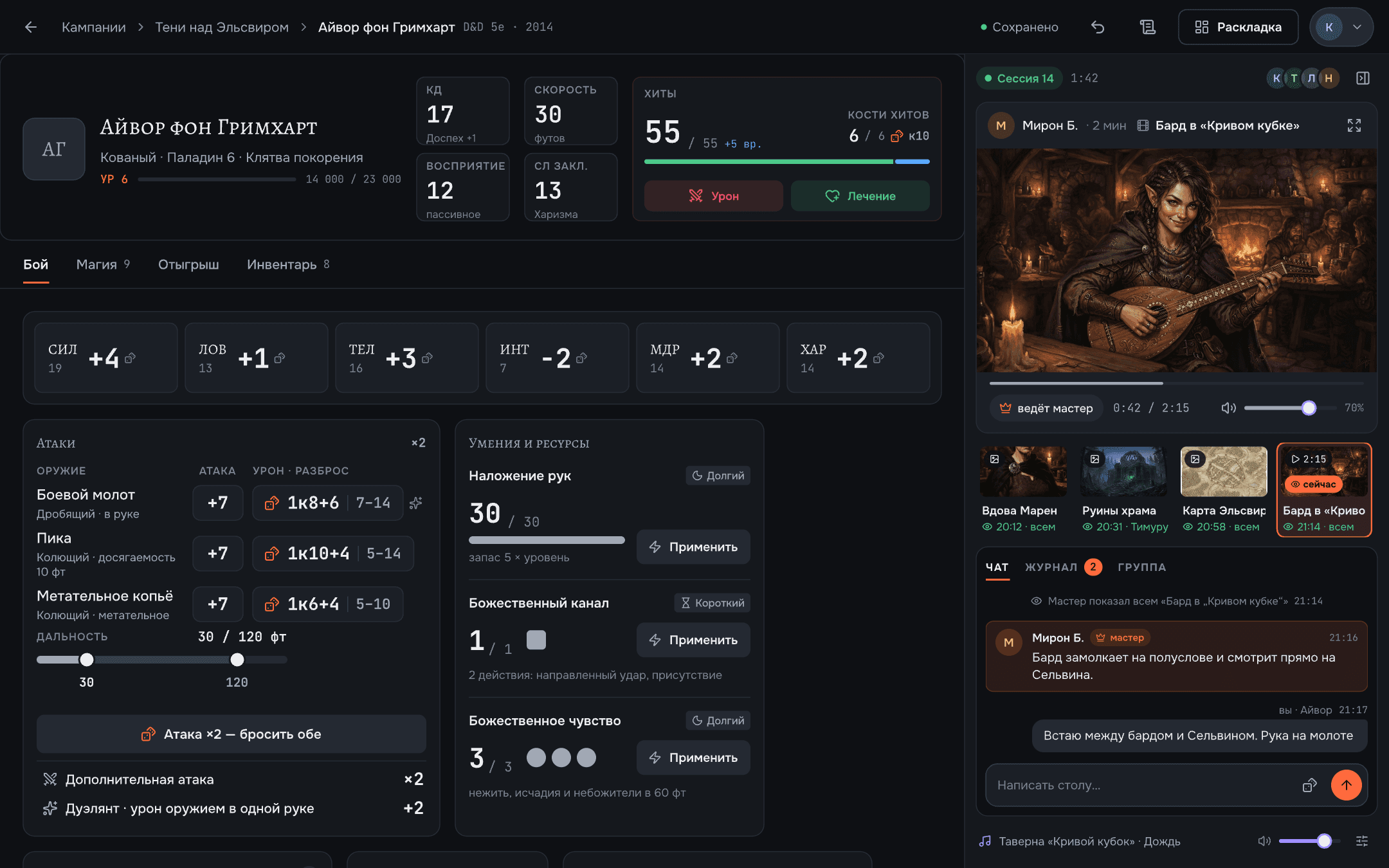Open the notes log icon beside undo
1389x868 pixels.
pos(1148,27)
